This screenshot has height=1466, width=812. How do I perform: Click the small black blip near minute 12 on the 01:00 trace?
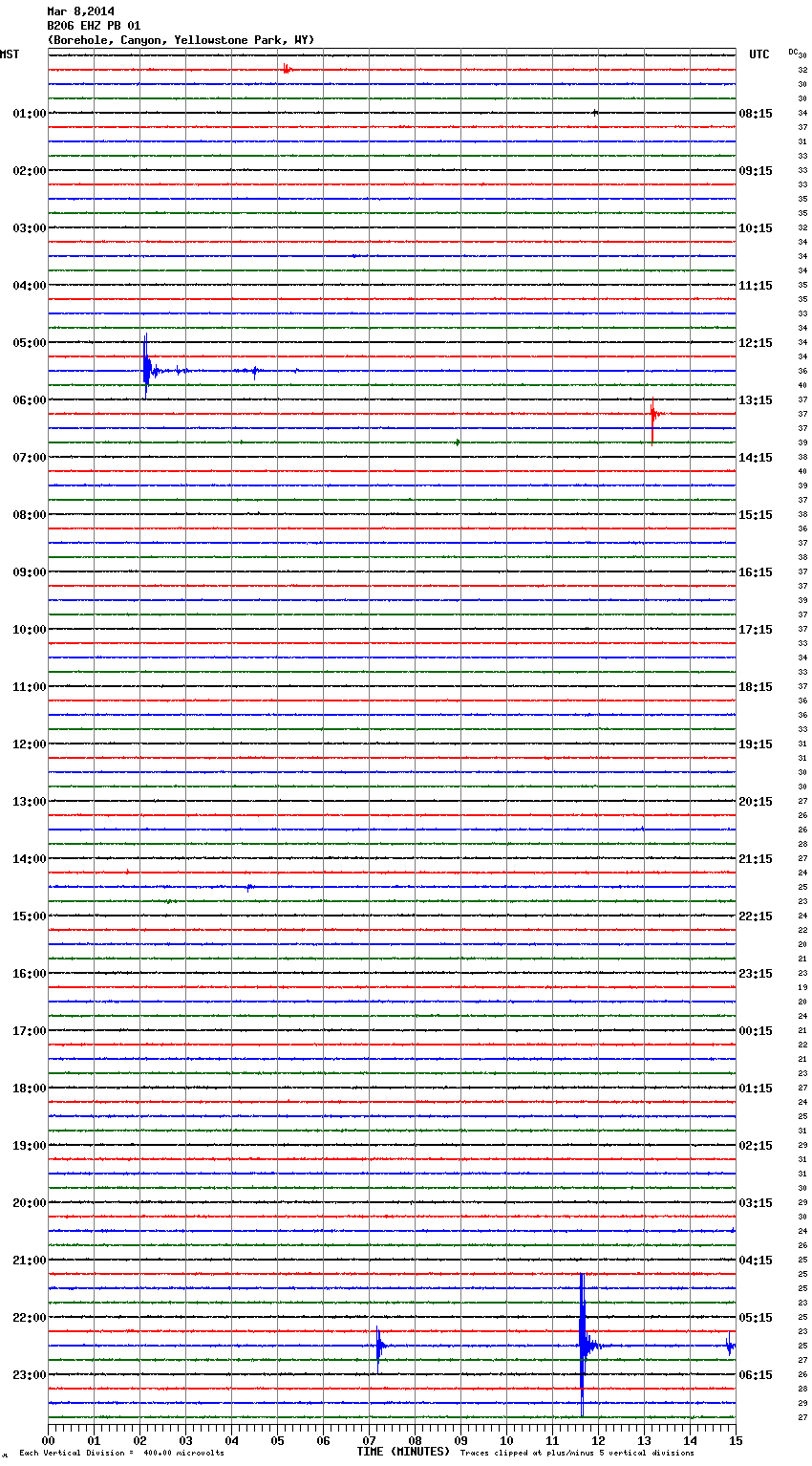[594, 113]
